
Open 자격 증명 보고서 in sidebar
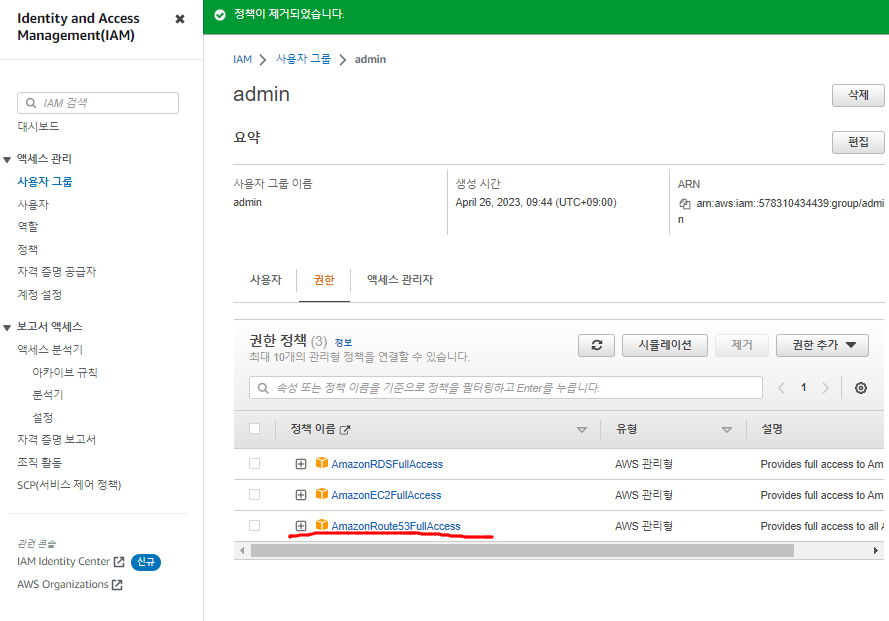click(56, 440)
